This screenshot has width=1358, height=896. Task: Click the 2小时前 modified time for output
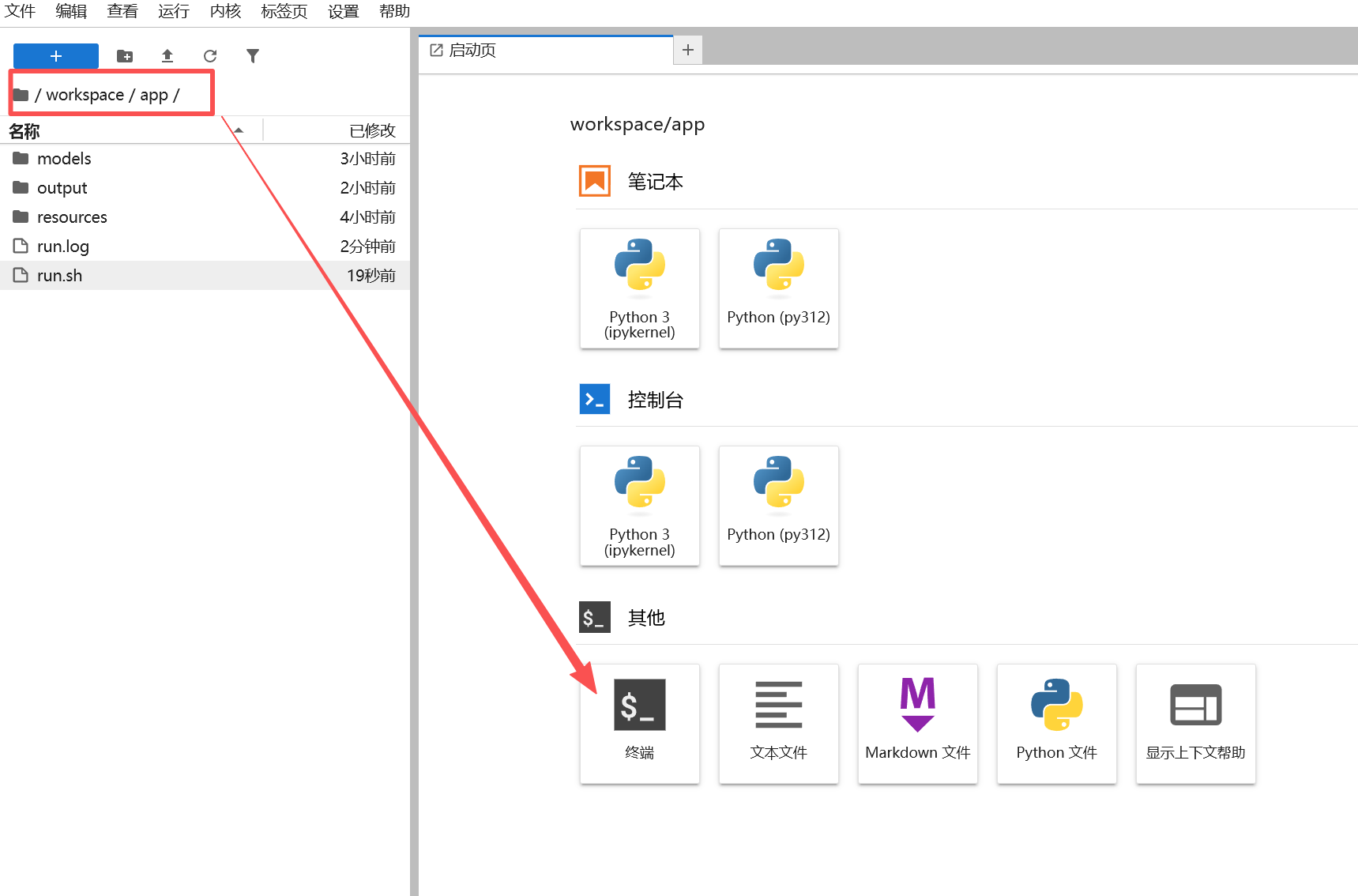coord(368,188)
